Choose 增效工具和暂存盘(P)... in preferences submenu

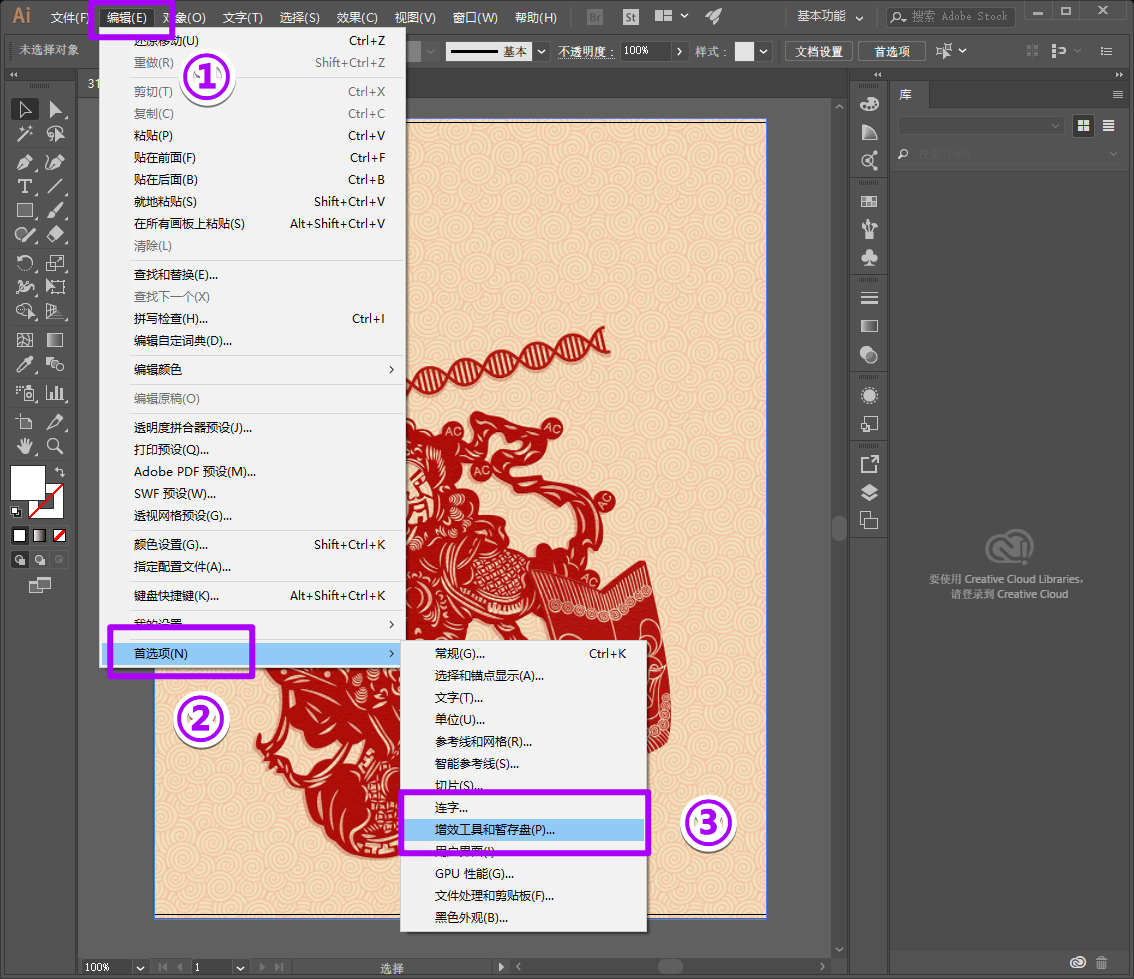pyautogui.click(x=524, y=829)
